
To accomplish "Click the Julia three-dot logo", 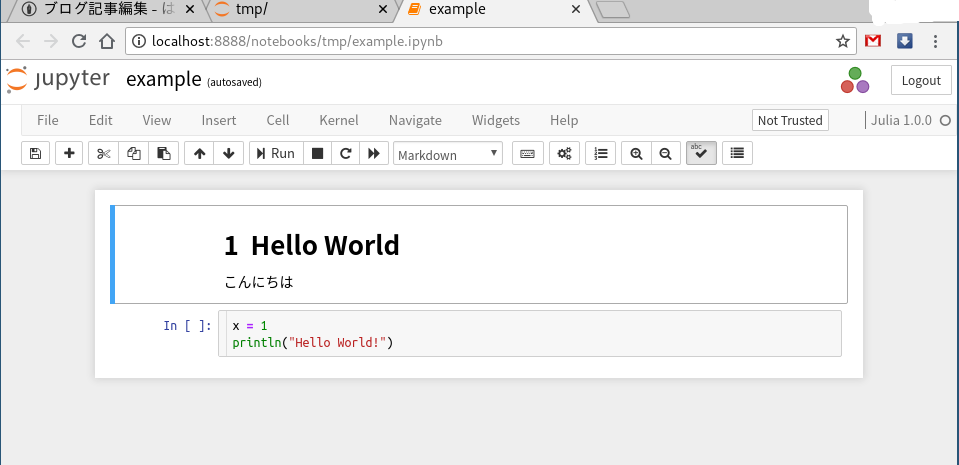I will coord(854,80).
